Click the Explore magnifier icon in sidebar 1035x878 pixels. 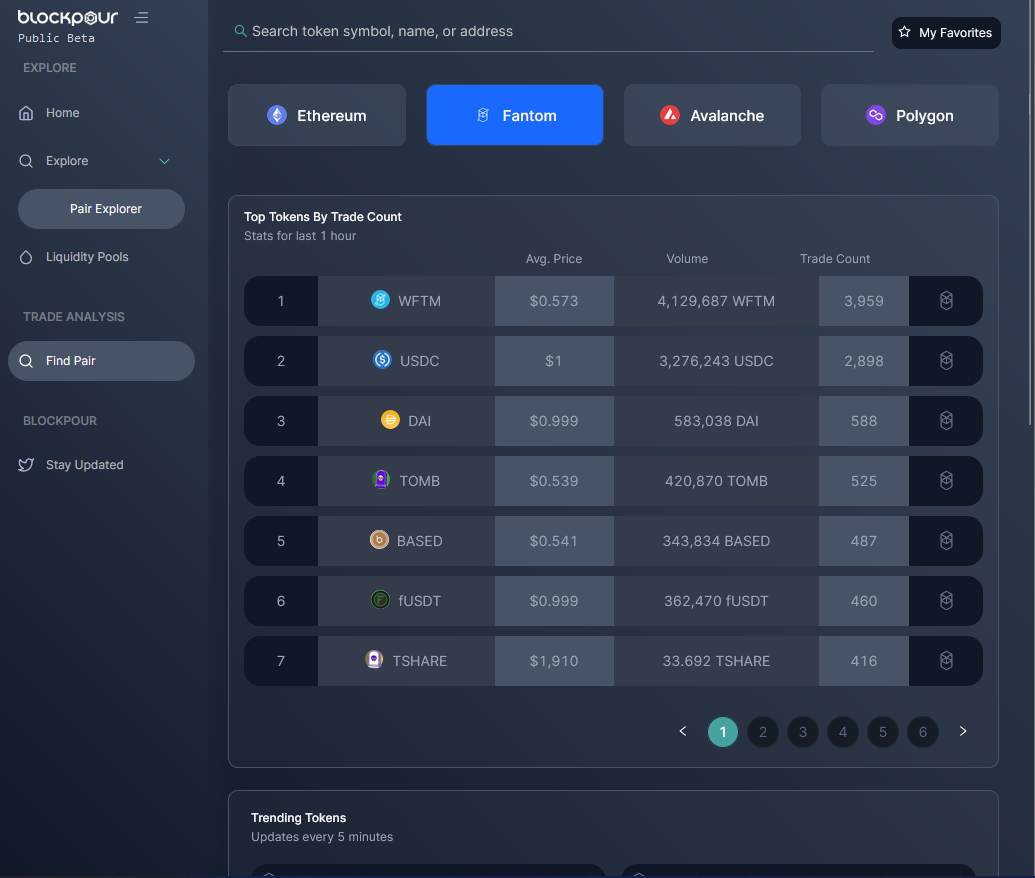26,161
